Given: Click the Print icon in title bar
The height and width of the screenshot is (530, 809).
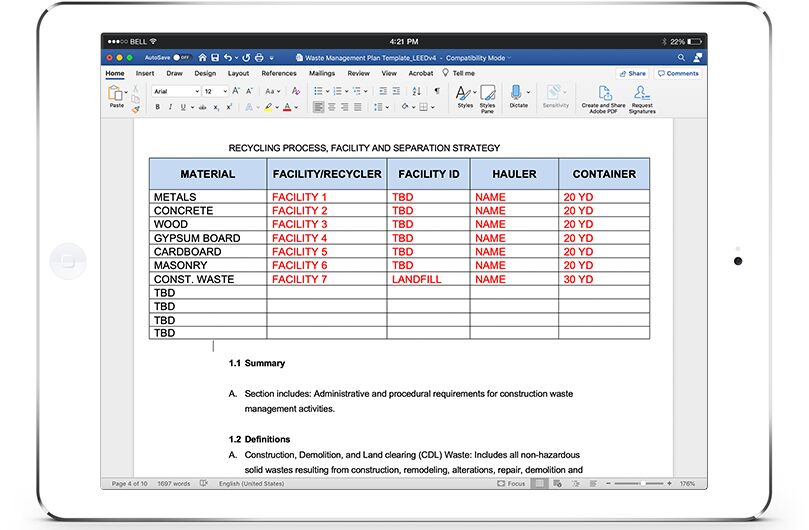Looking at the screenshot, I should pos(259,58).
